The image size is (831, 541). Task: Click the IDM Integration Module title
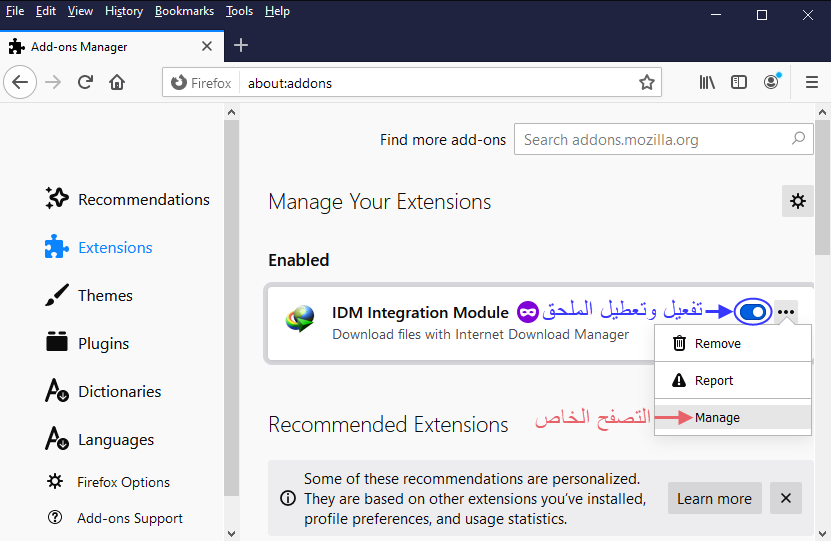tap(420, 312)
